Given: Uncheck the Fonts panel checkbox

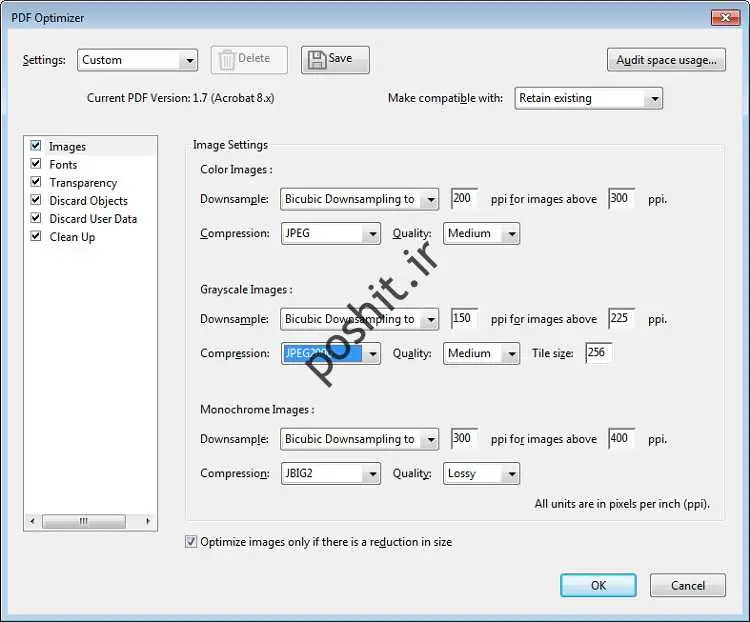Looking at the screenshot, I should (36, 164).
